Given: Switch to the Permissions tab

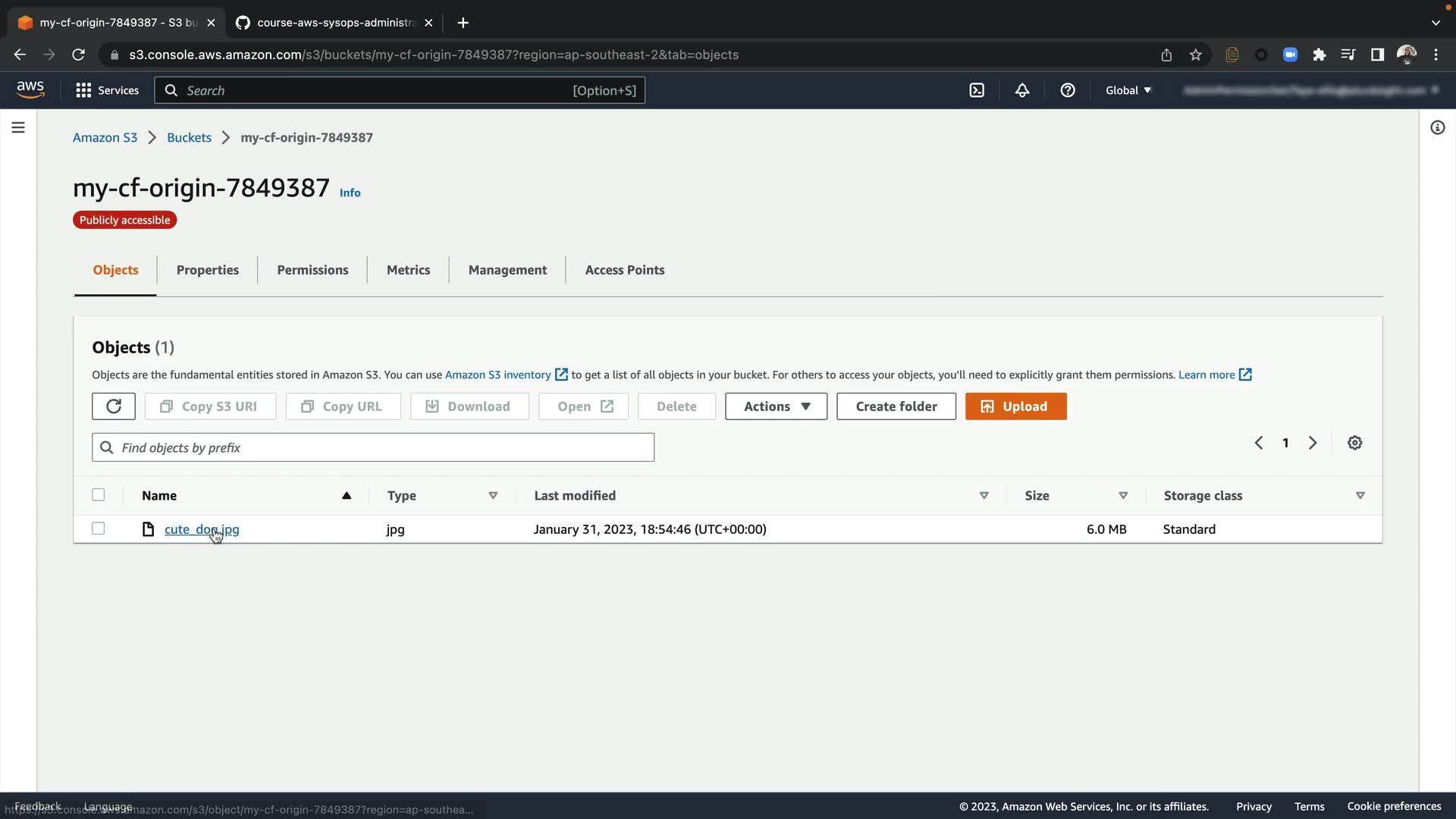Looking at the screenshot, I should pyautogui.click(x=312, y=270).
